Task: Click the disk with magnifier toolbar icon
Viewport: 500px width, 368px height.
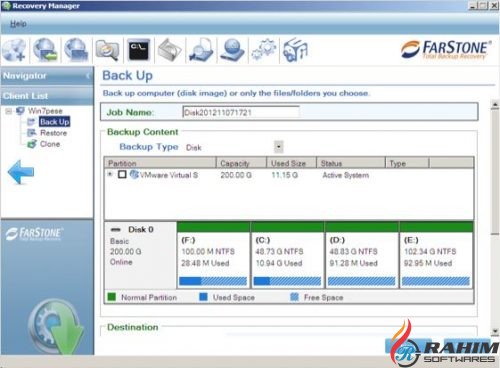Action: (201, 50)
